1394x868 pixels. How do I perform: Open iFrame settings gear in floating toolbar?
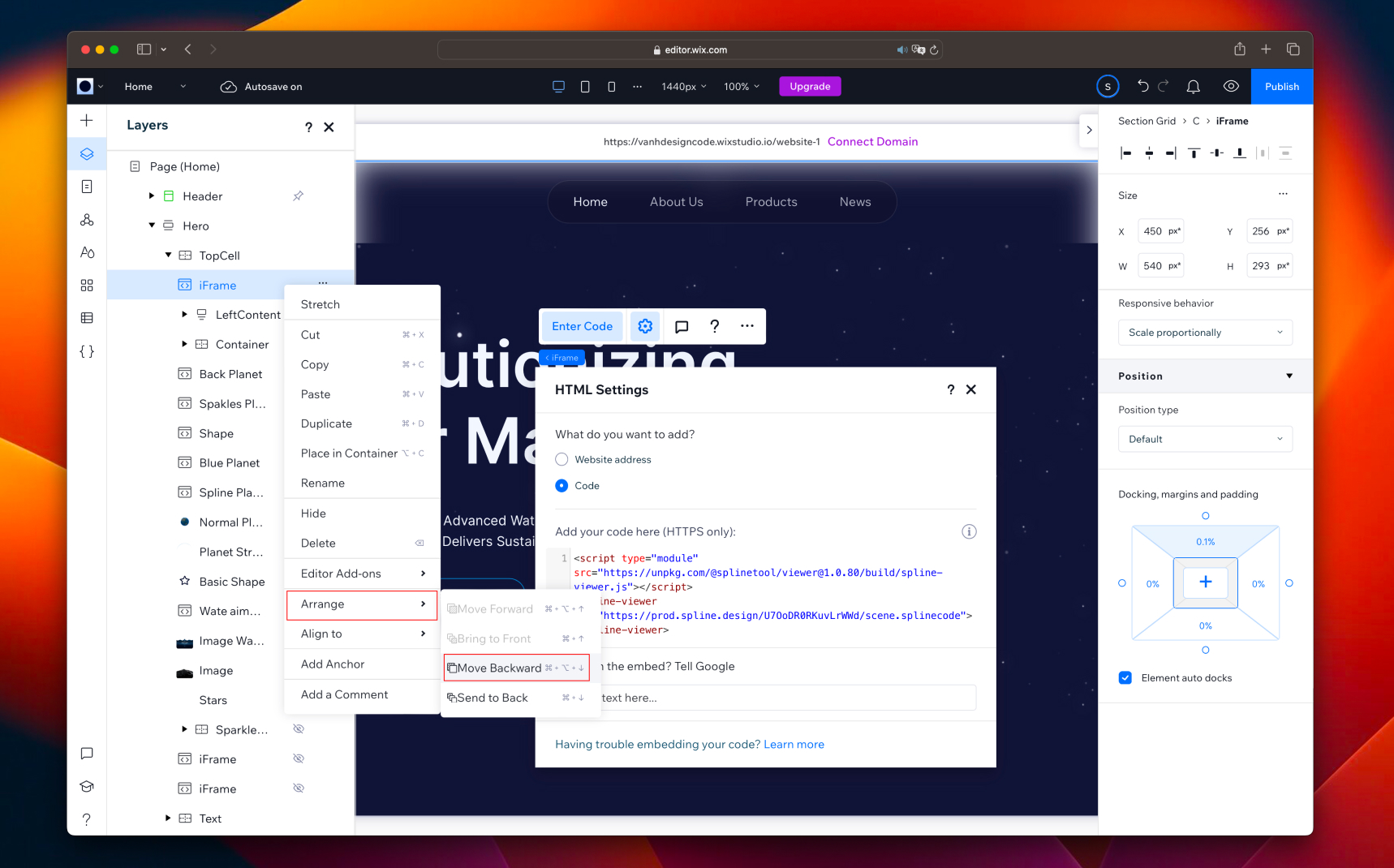(645, 326)
